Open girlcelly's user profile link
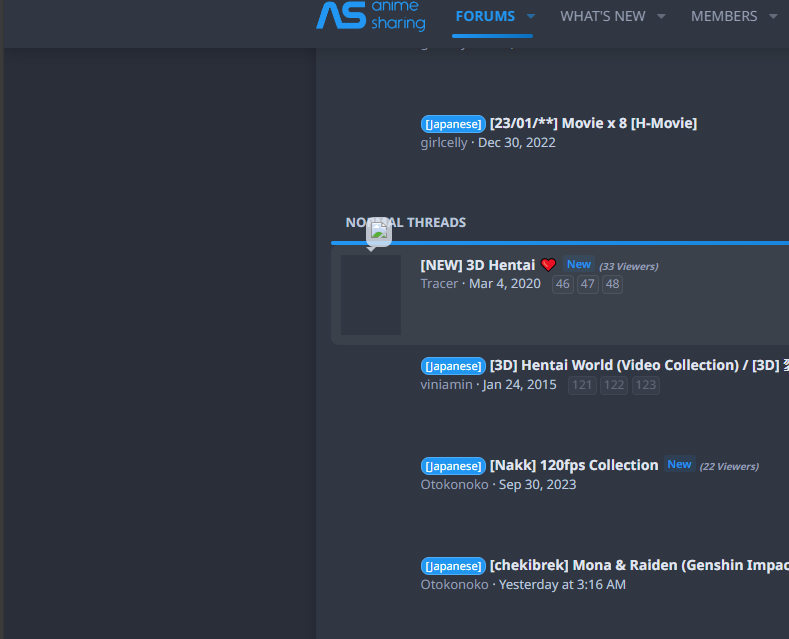 (443, 143)
